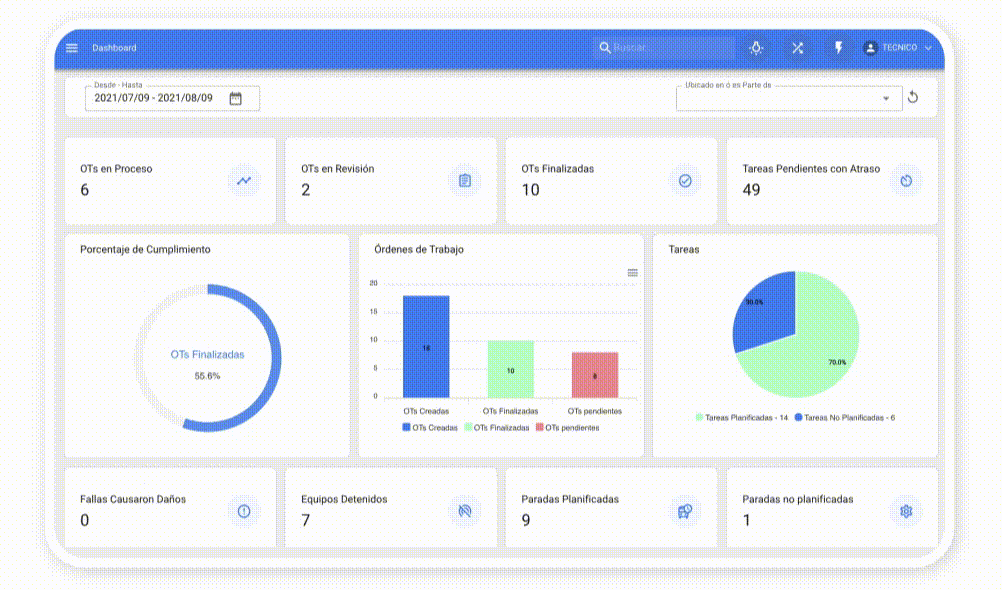Image resolution: width=1002 pixels, height=590 pixels.
Task: Expand the Ubicado en ó es Parte de dropdown
Action: 886,98
